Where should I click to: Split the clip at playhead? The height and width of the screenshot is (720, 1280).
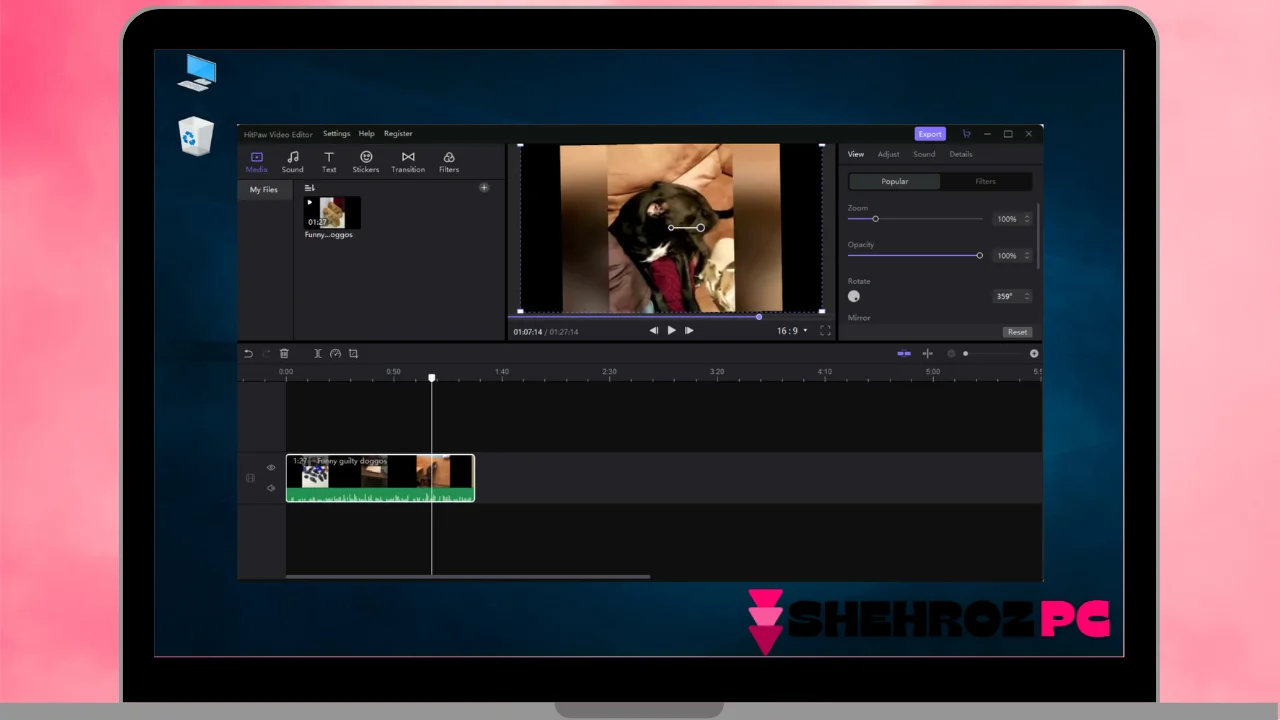318,353
